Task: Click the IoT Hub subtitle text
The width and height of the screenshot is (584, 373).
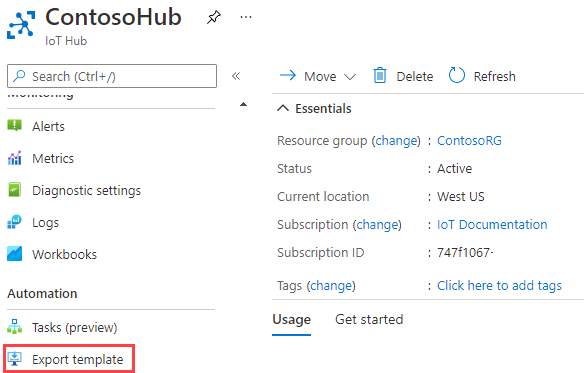Action: [66, 41]
